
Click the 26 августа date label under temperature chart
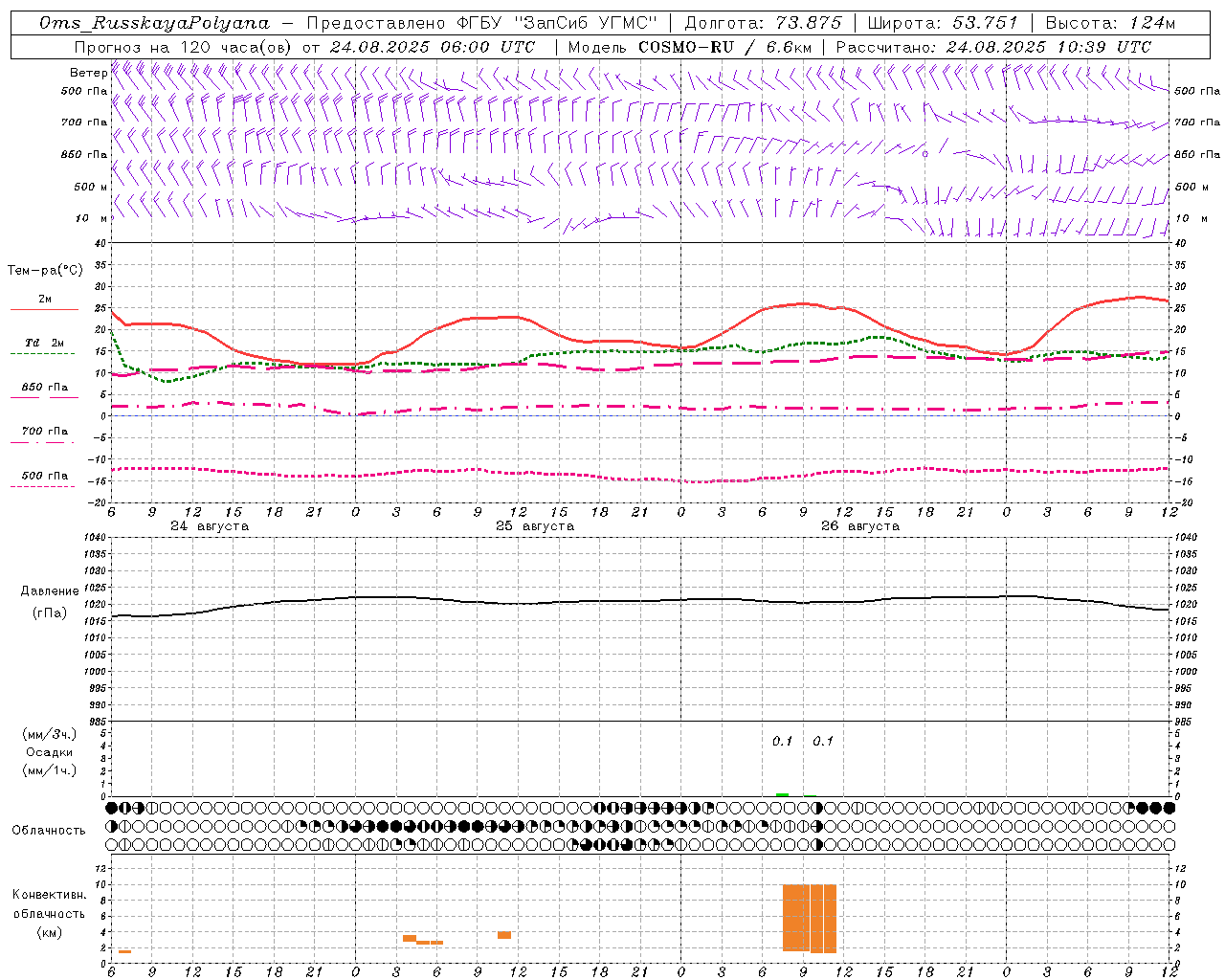pyautogui.click(x=860, y=526)
